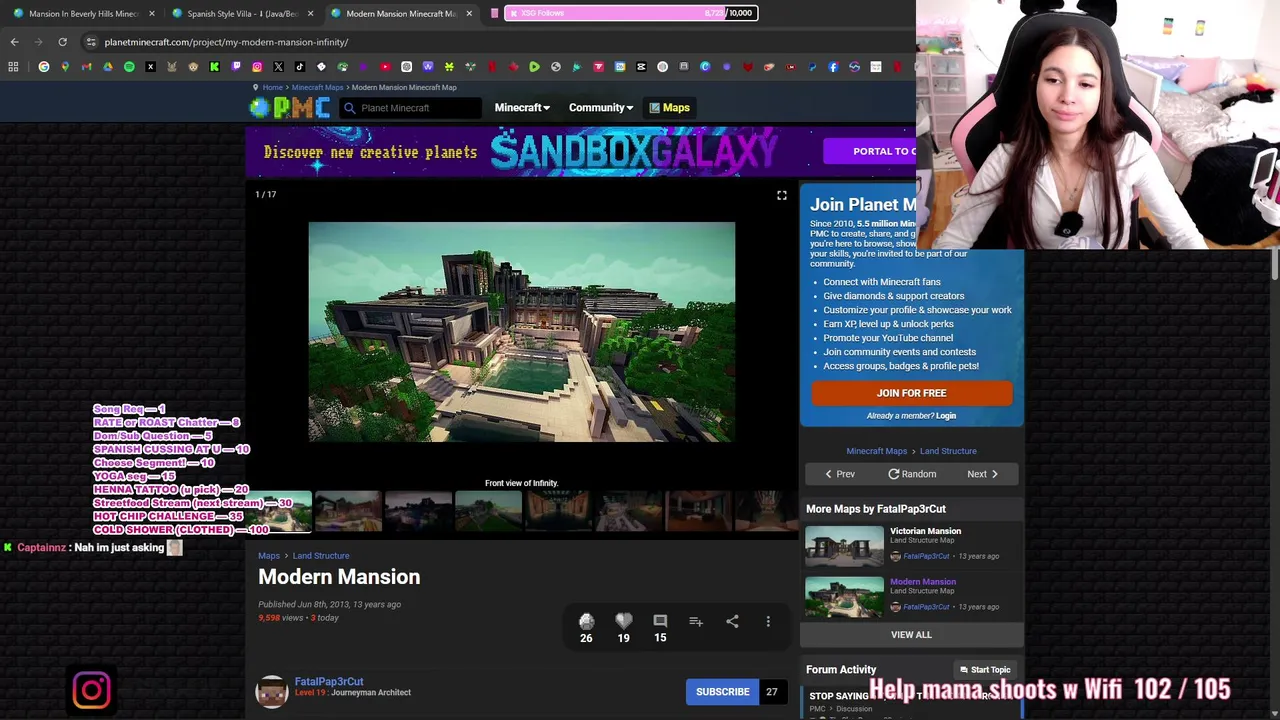The image size is (1280, 720).
Task: Expand the Minecraft dropdown menu
Action: 522,108
